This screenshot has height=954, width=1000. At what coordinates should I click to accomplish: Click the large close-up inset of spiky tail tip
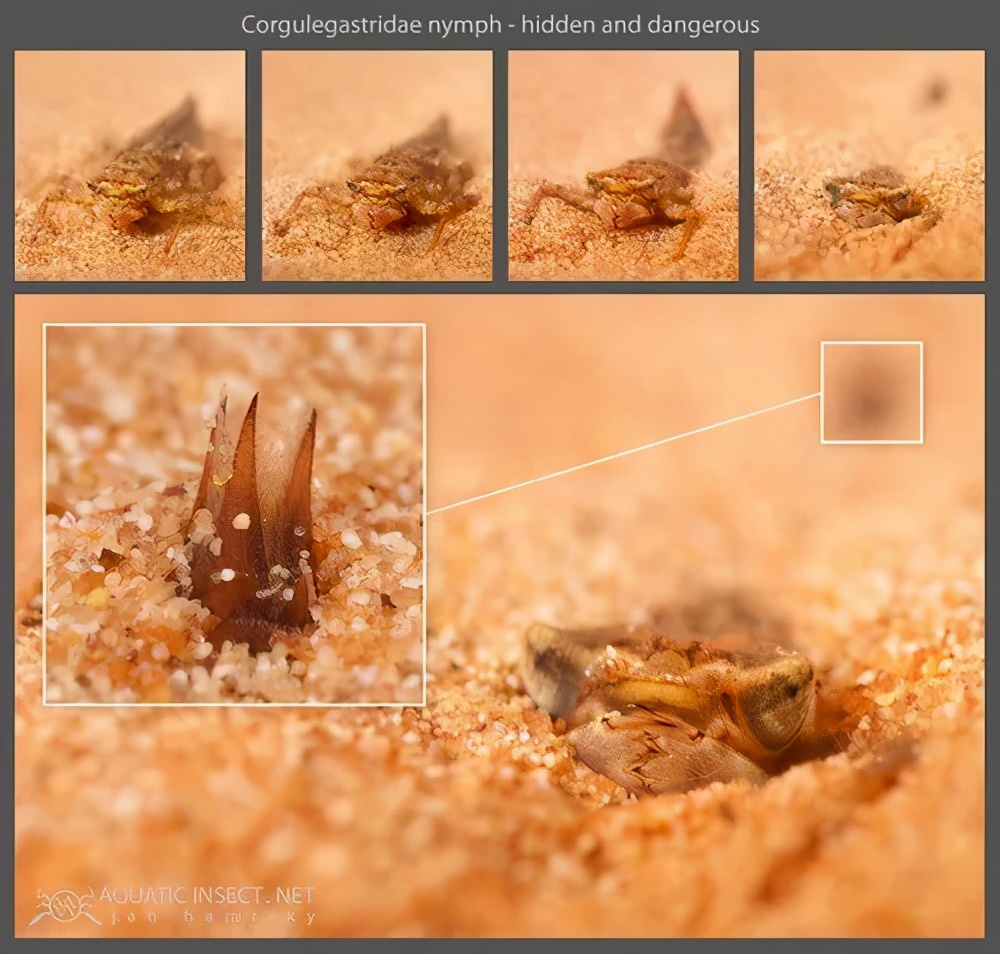[x=234, y=514]
